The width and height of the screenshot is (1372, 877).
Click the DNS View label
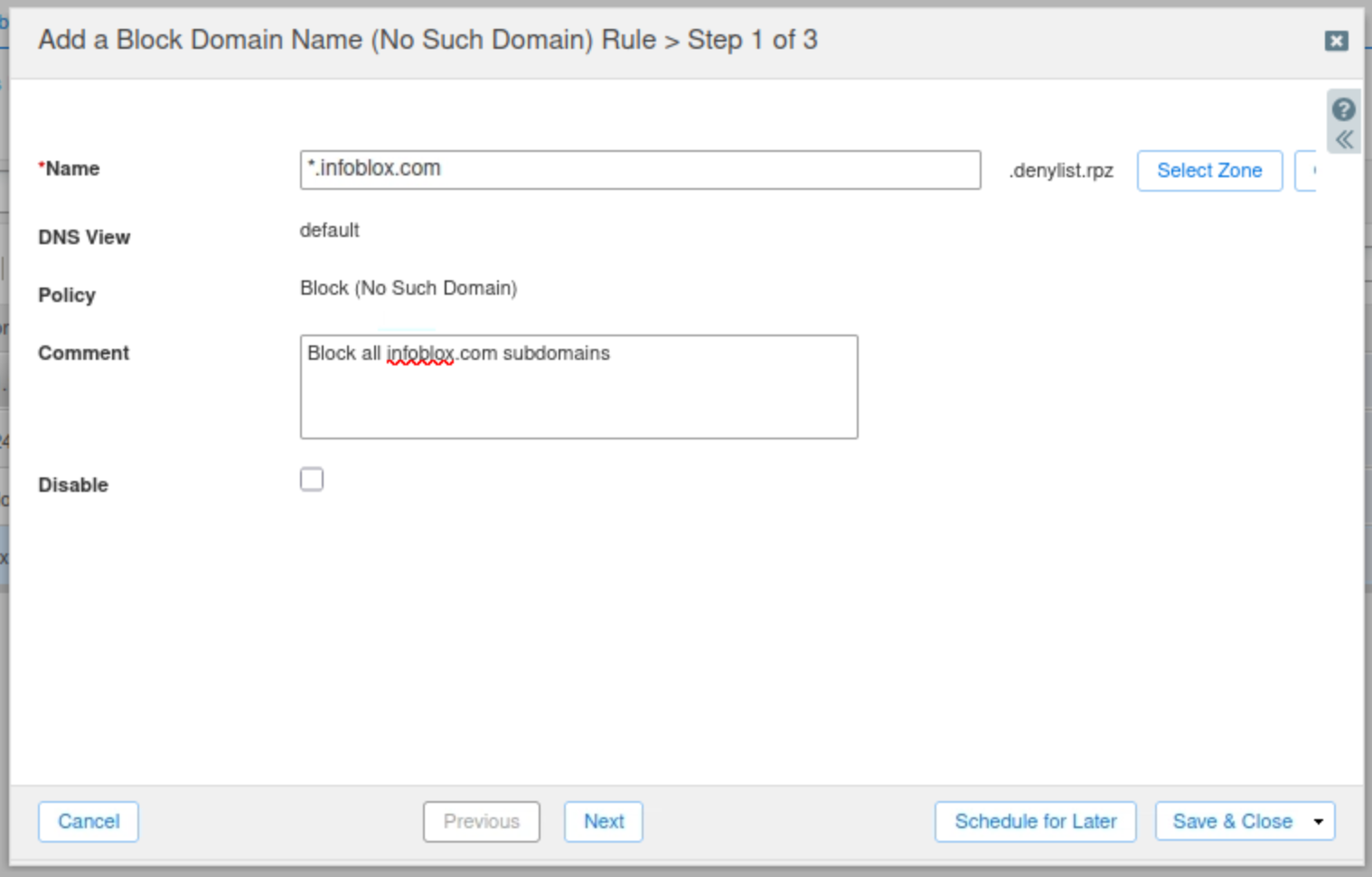click(x=84, y=238)
